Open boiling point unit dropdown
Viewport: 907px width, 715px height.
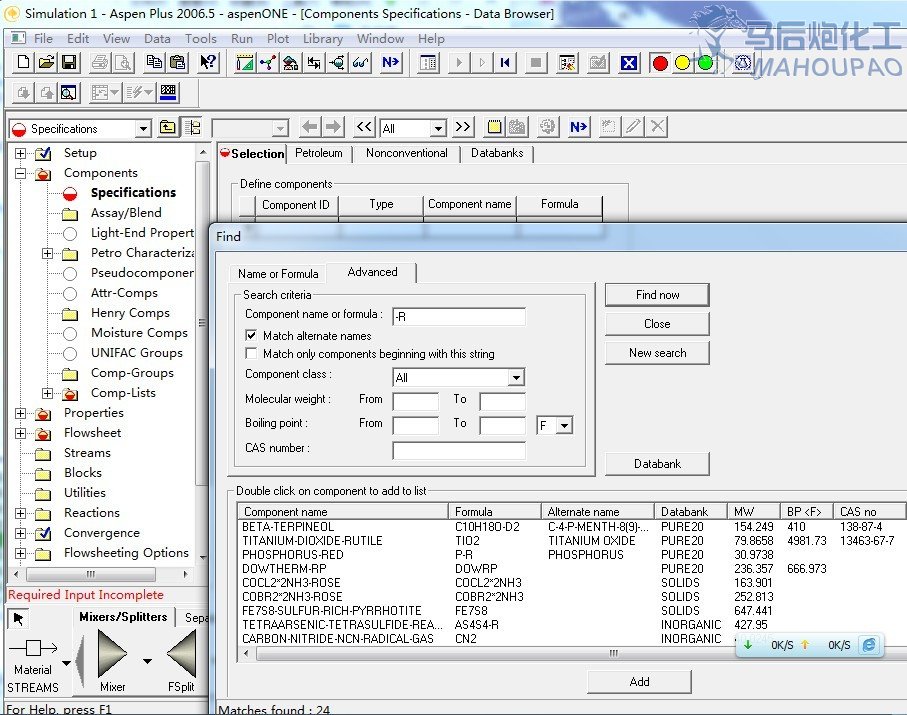pyautogui.click(x=564, y=426)
